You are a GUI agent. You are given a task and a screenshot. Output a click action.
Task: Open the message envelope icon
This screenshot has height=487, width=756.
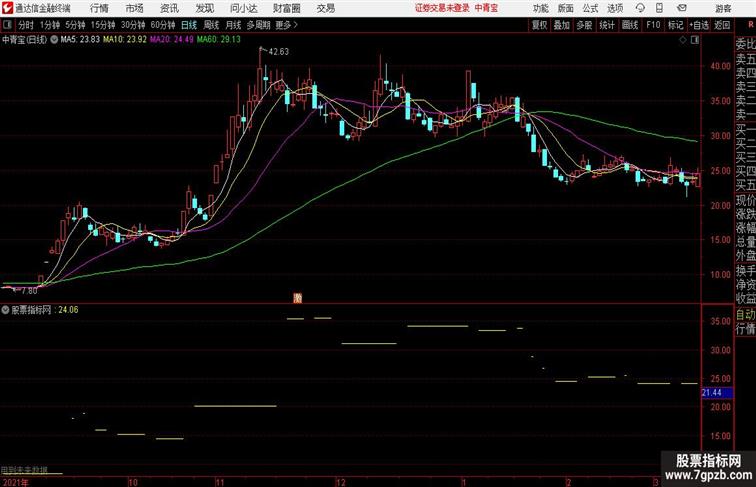click(682, 8)
